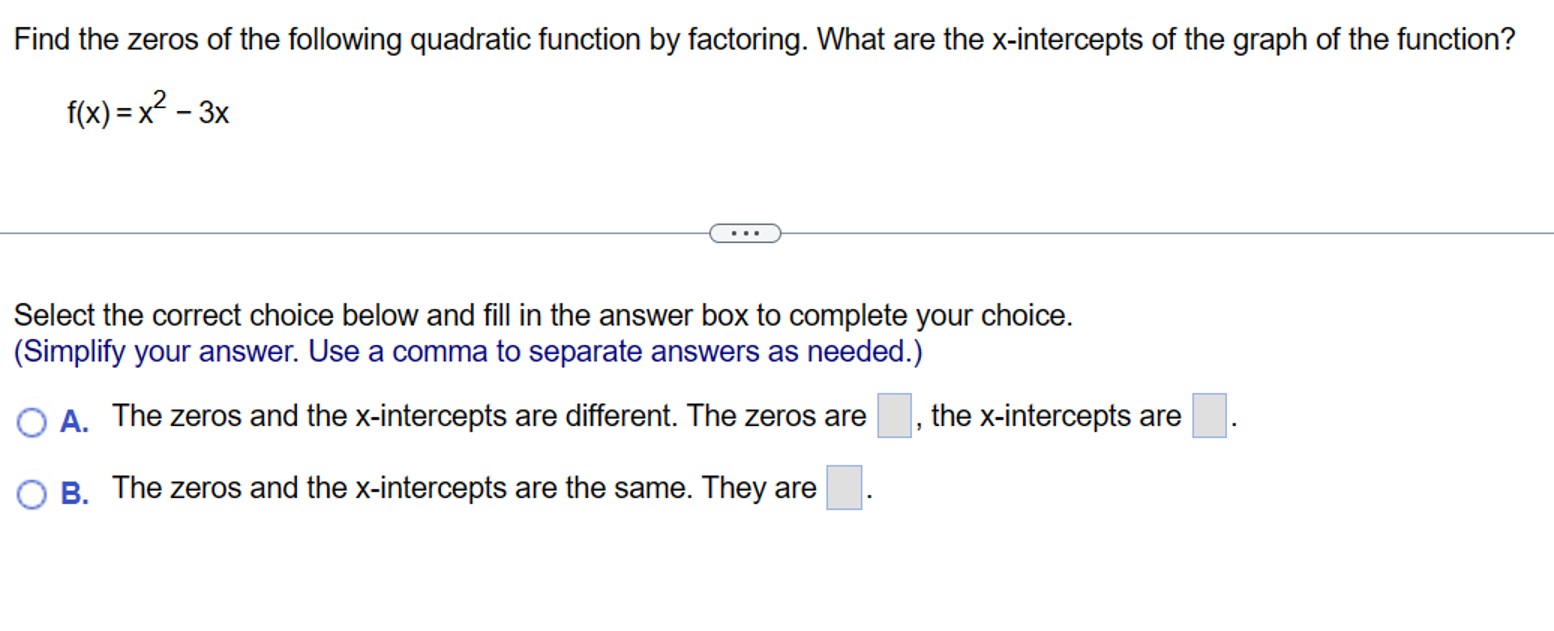Click the function f(x) = x² − 3x

pyautogui.click(x=146, y=109)
